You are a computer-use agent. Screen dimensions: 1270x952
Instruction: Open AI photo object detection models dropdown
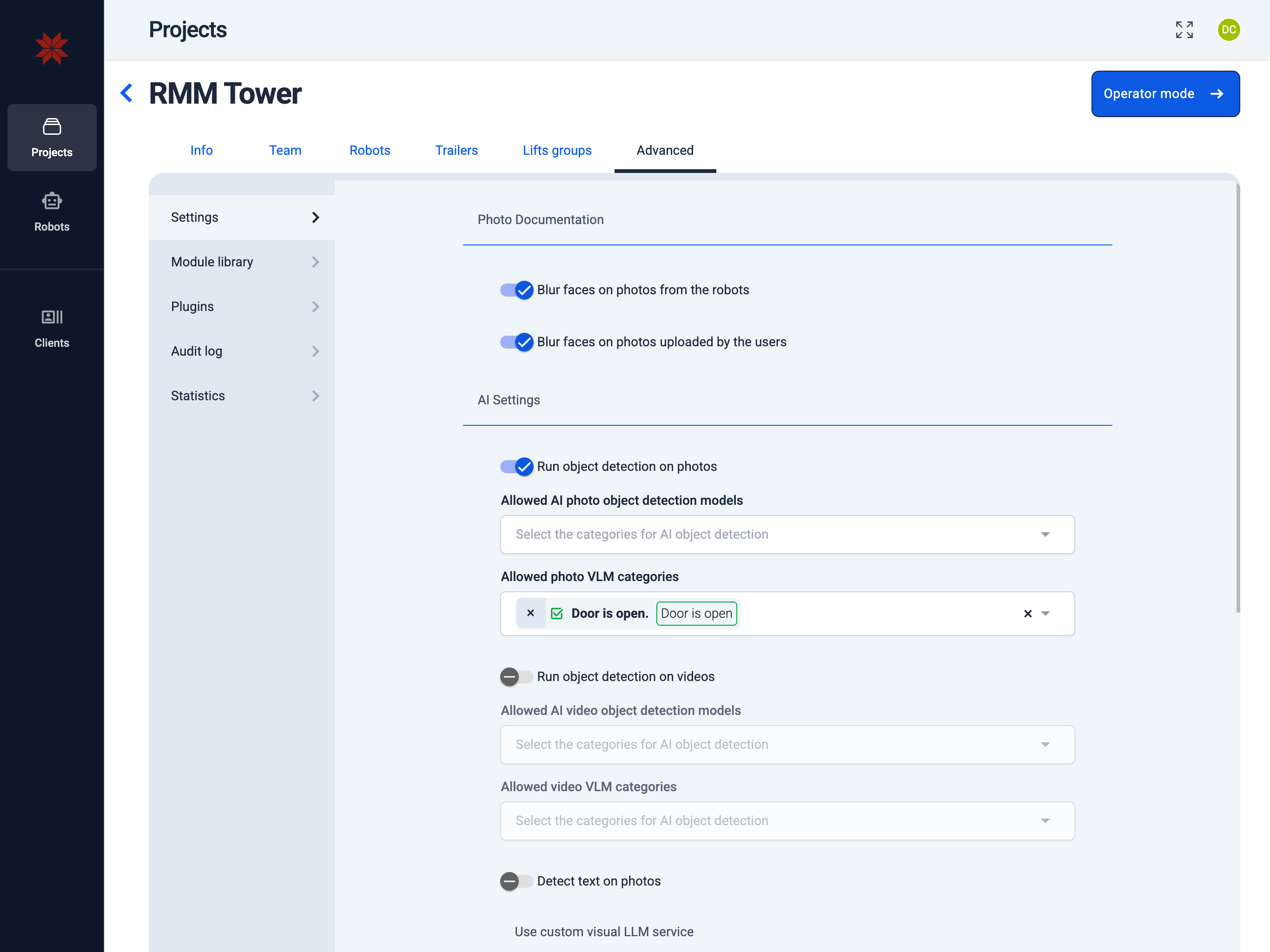(x=787, y=535)
